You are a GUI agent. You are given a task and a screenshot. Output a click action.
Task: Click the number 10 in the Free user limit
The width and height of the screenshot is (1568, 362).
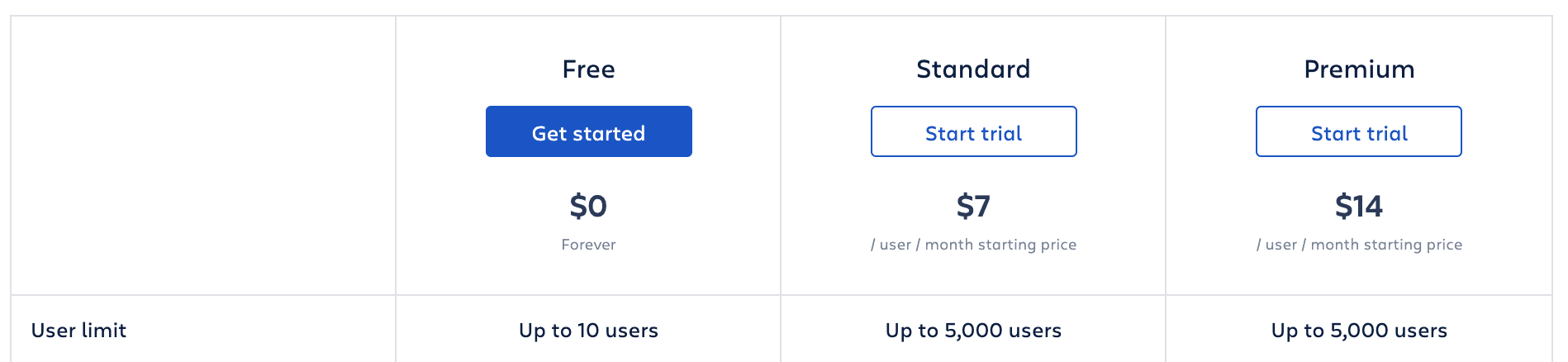point(588,331)
